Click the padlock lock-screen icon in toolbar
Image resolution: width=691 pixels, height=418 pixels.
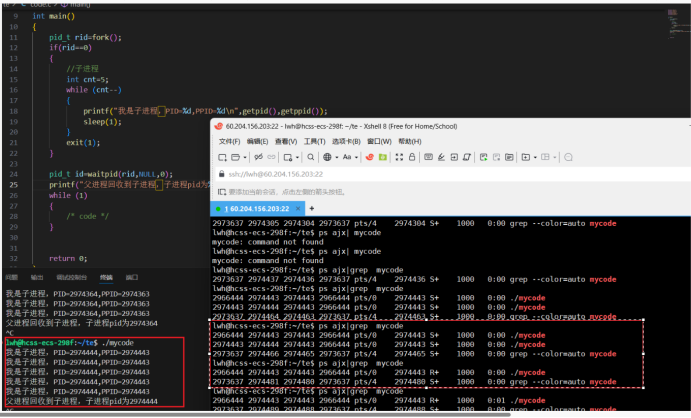[x=412, y=157]
